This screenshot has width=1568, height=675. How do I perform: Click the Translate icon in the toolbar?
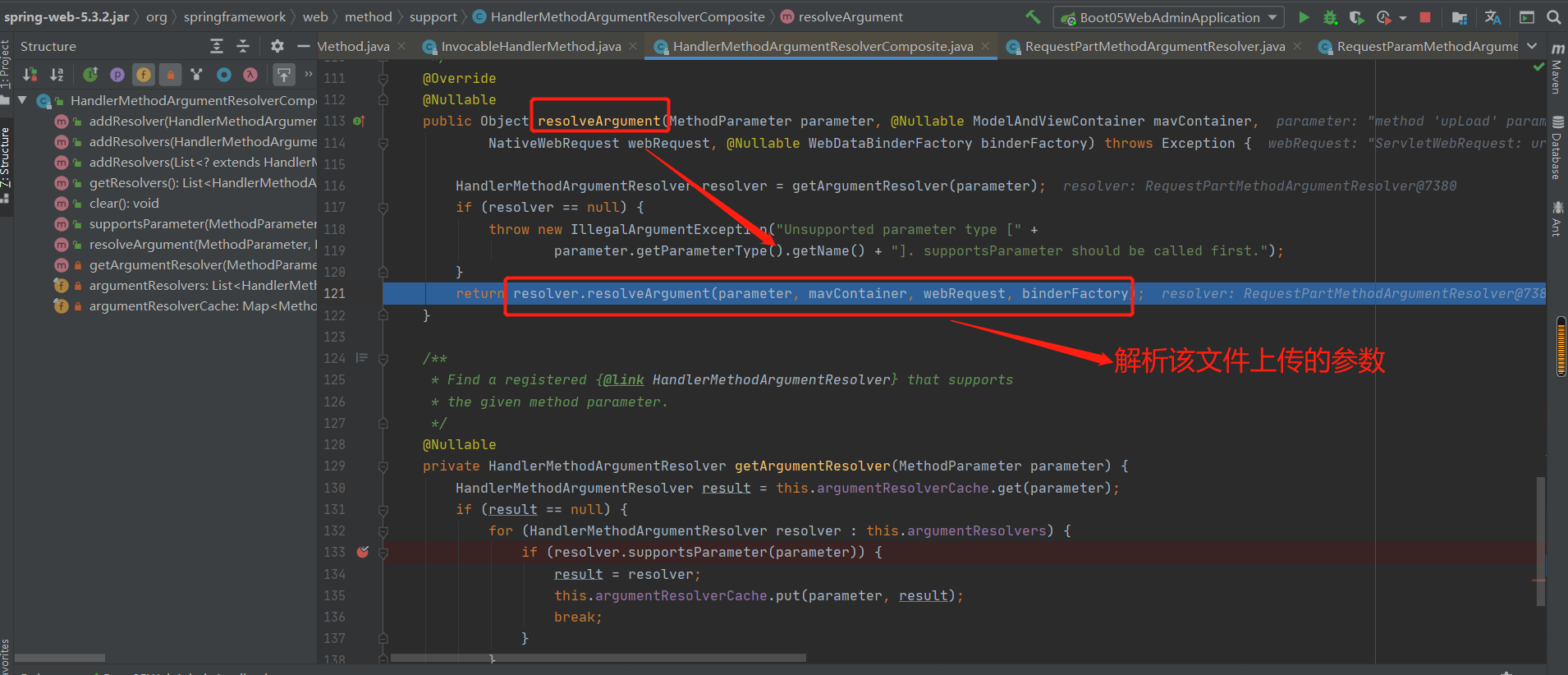tap(1492, 17)
